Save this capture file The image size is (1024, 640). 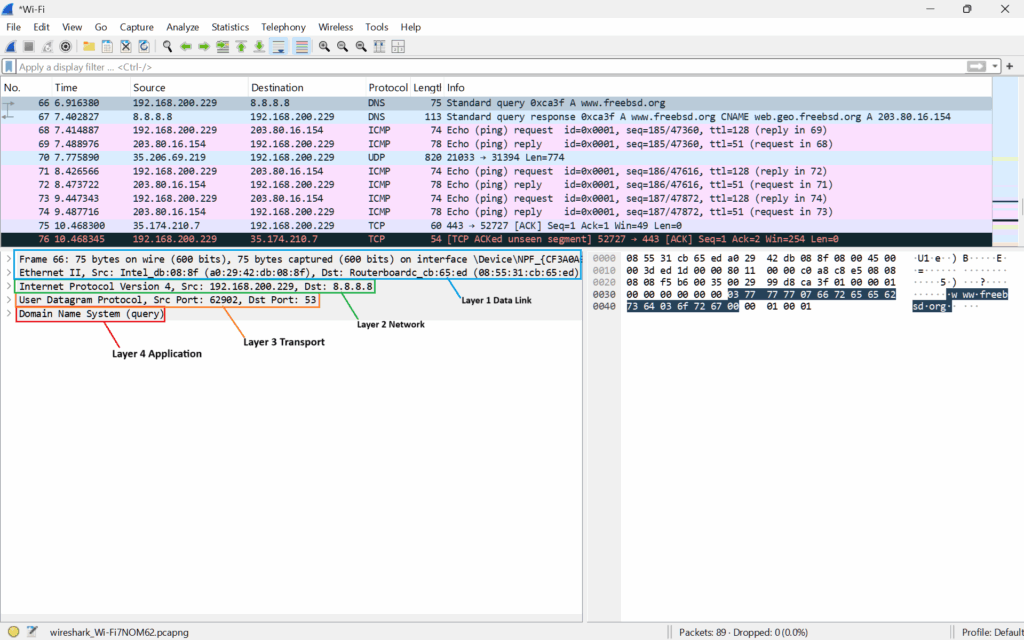tap(107, 46)
